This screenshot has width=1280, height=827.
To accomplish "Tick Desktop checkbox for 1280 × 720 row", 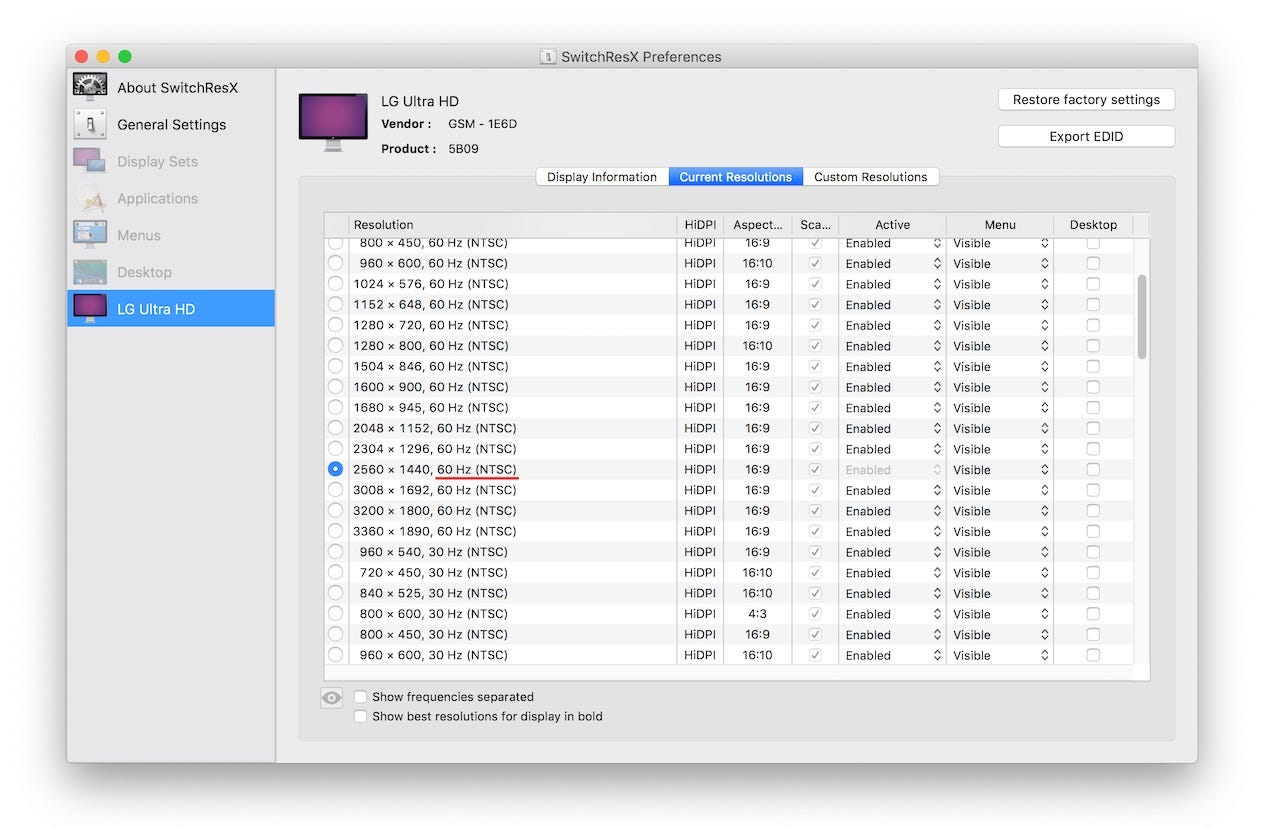I will pos(1093,325).
